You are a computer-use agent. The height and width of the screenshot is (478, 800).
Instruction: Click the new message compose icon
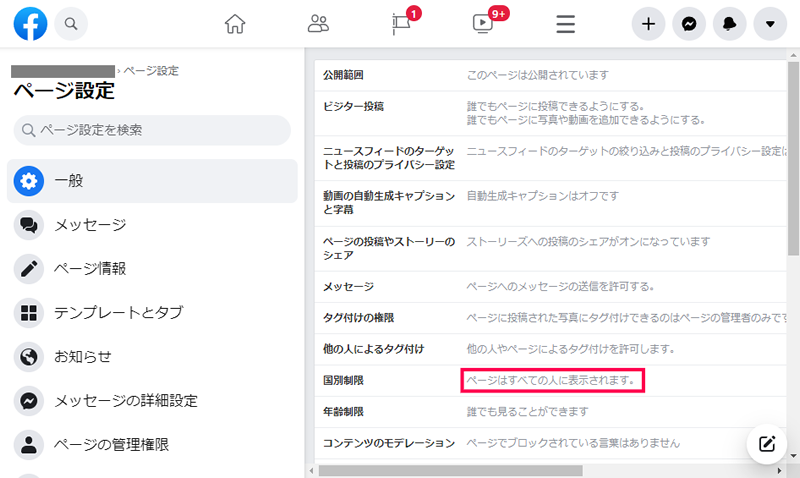[767, 444]
